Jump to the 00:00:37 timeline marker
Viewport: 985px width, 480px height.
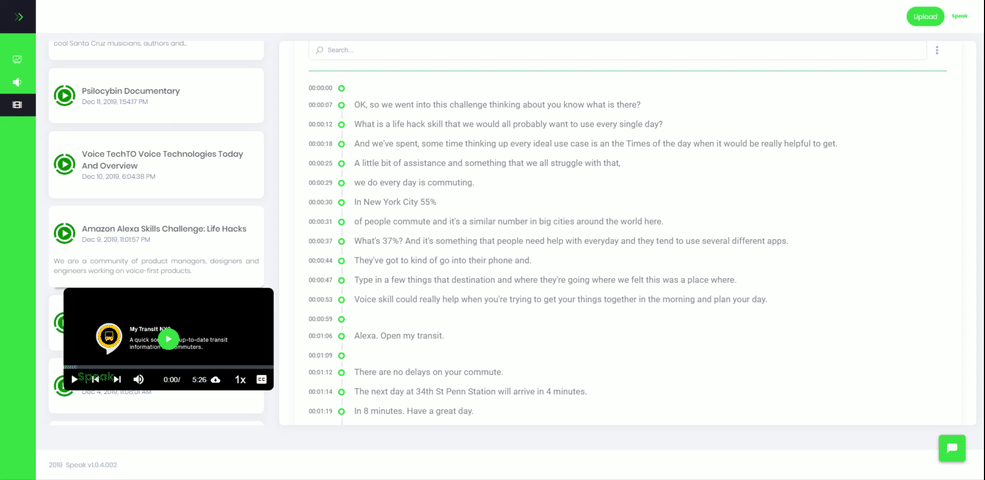[x=342, y=241]
